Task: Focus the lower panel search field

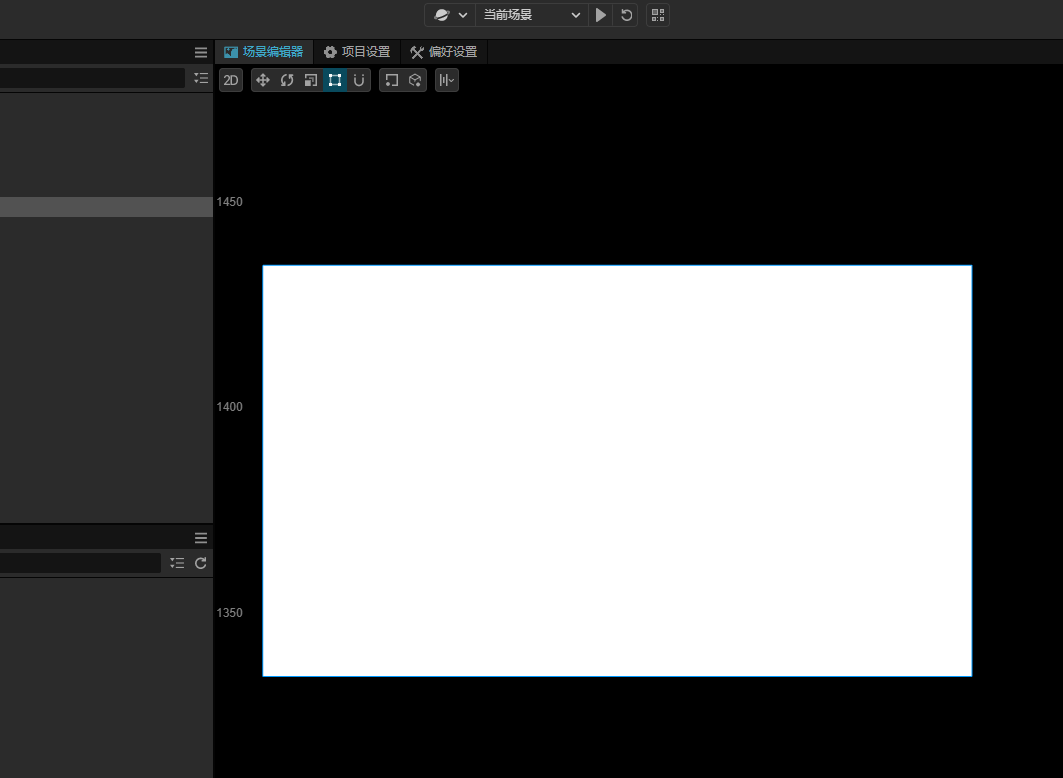Action: (x=80, y=563)
